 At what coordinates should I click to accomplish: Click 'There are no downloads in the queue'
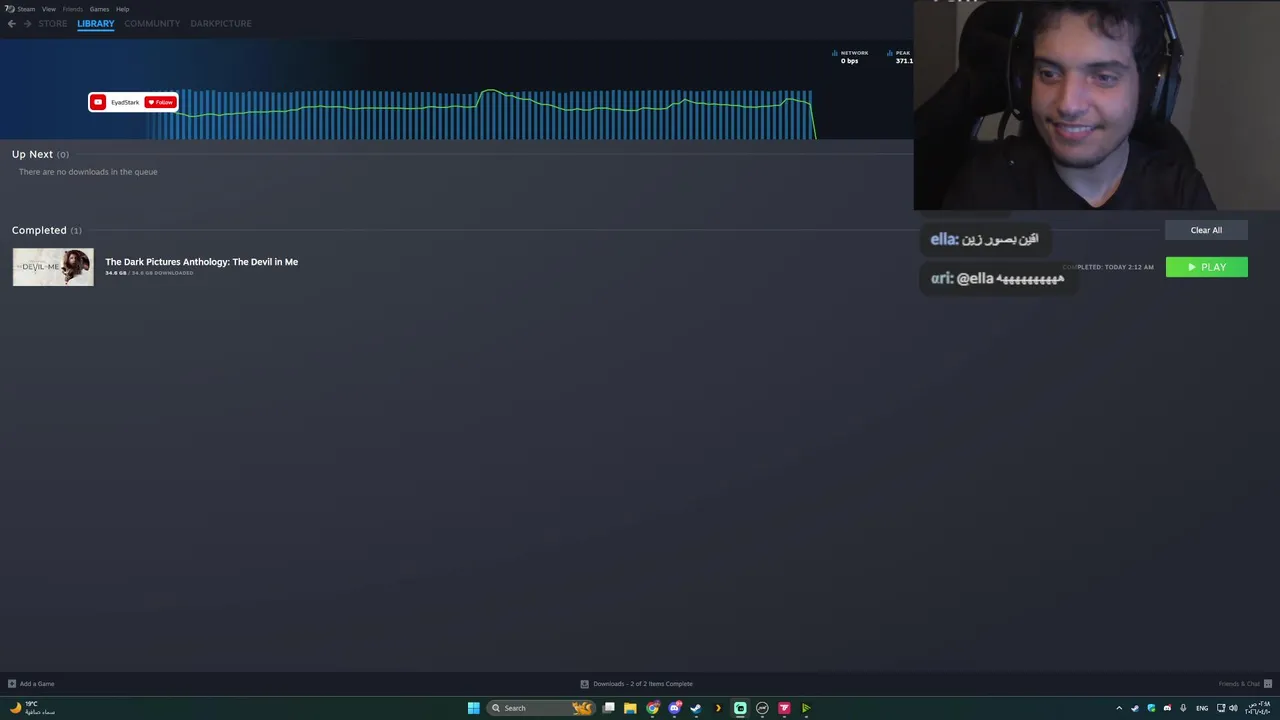point(88,172)
